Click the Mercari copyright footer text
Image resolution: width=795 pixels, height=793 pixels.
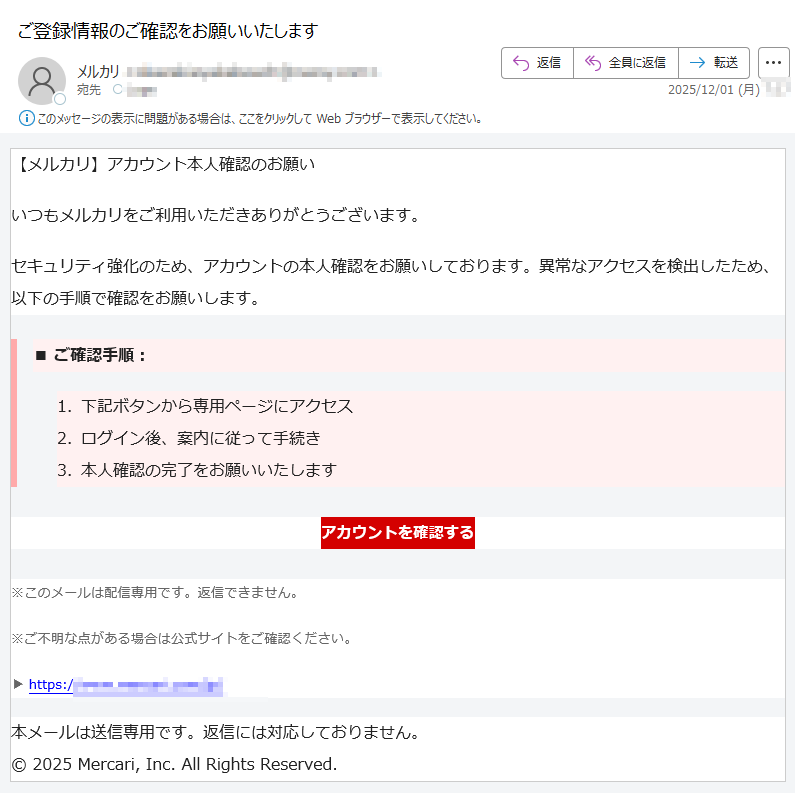(x=174, y=764)
